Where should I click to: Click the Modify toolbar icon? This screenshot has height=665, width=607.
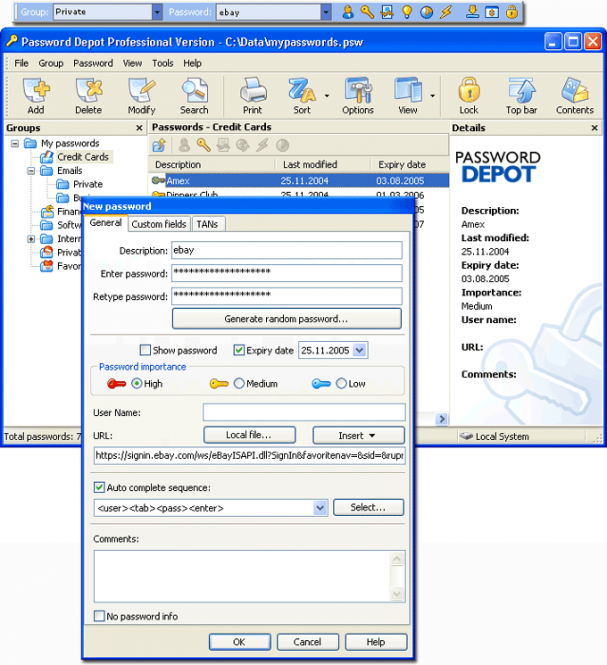pyautogui.click(x=141, y=96)
